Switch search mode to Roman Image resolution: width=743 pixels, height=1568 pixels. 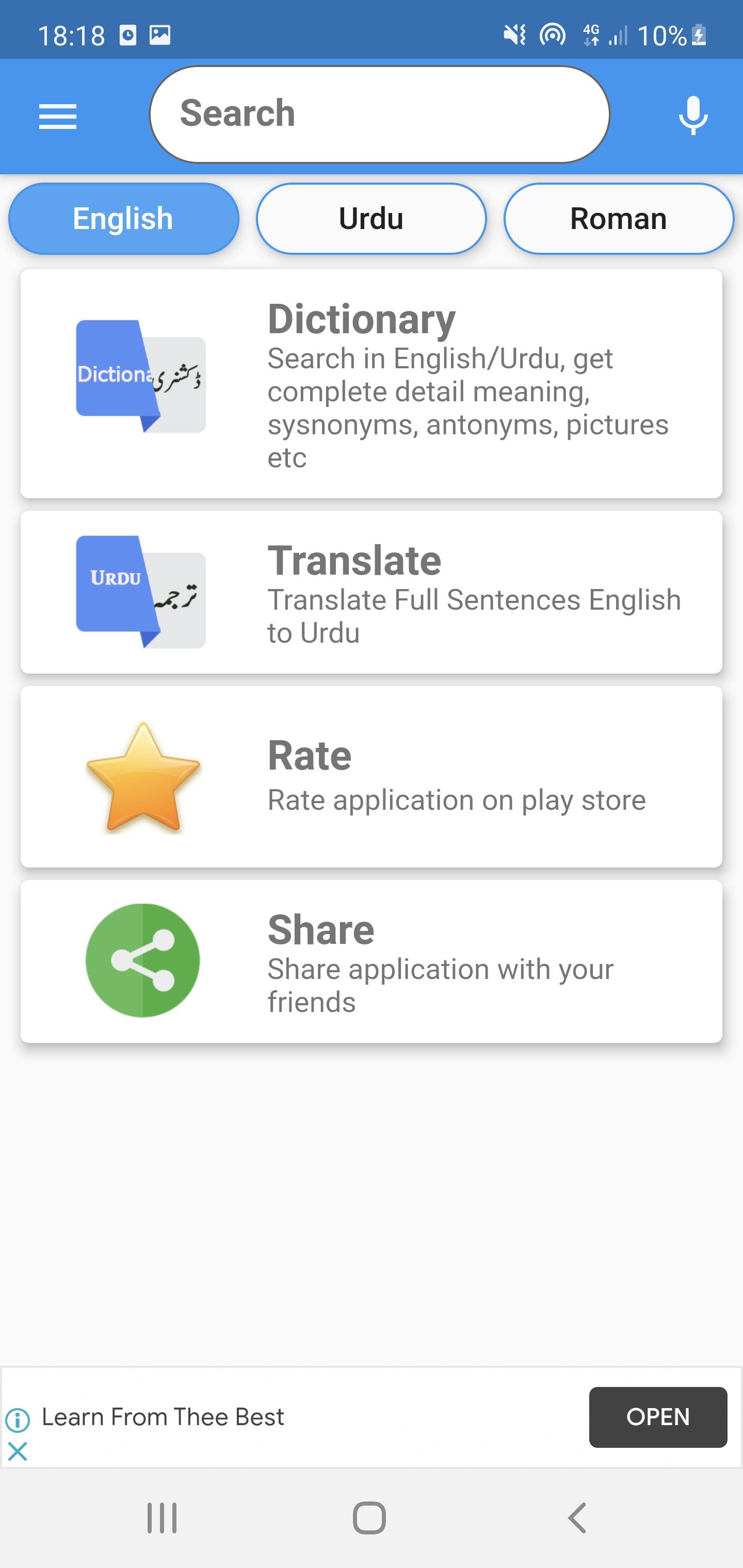pos(619,219)
